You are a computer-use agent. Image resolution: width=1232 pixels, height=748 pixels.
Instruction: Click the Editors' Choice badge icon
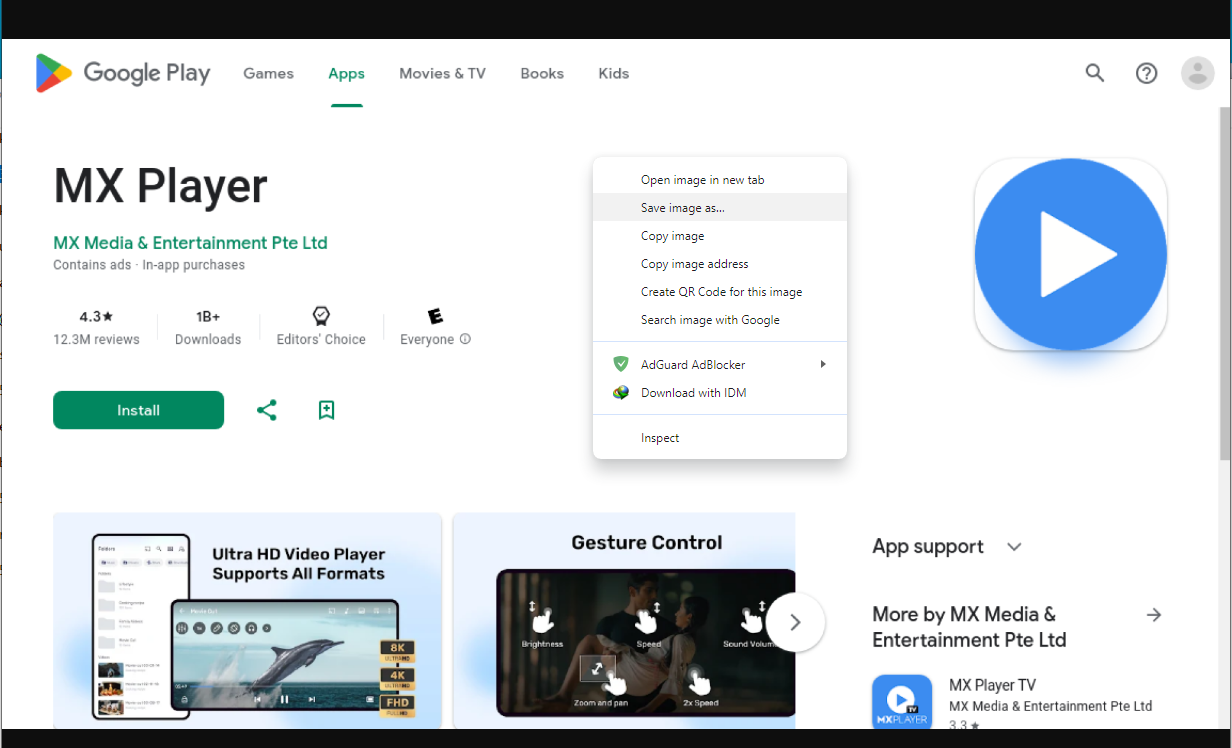pyautogui.click(x=321, y=316)
